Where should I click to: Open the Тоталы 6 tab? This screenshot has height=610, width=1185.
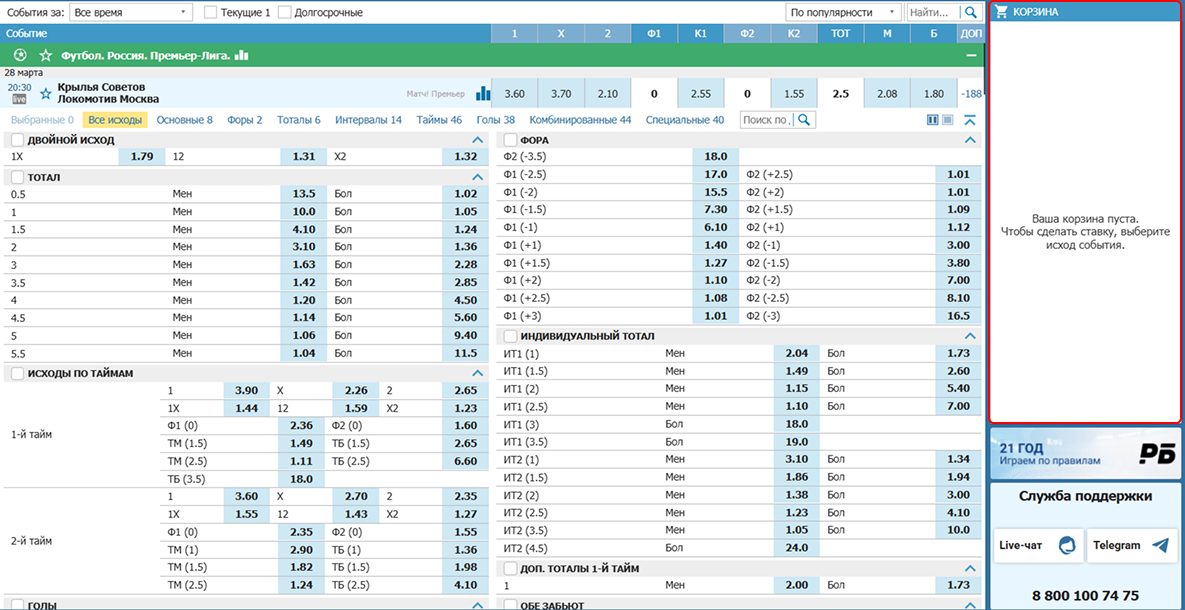point(298,120)
